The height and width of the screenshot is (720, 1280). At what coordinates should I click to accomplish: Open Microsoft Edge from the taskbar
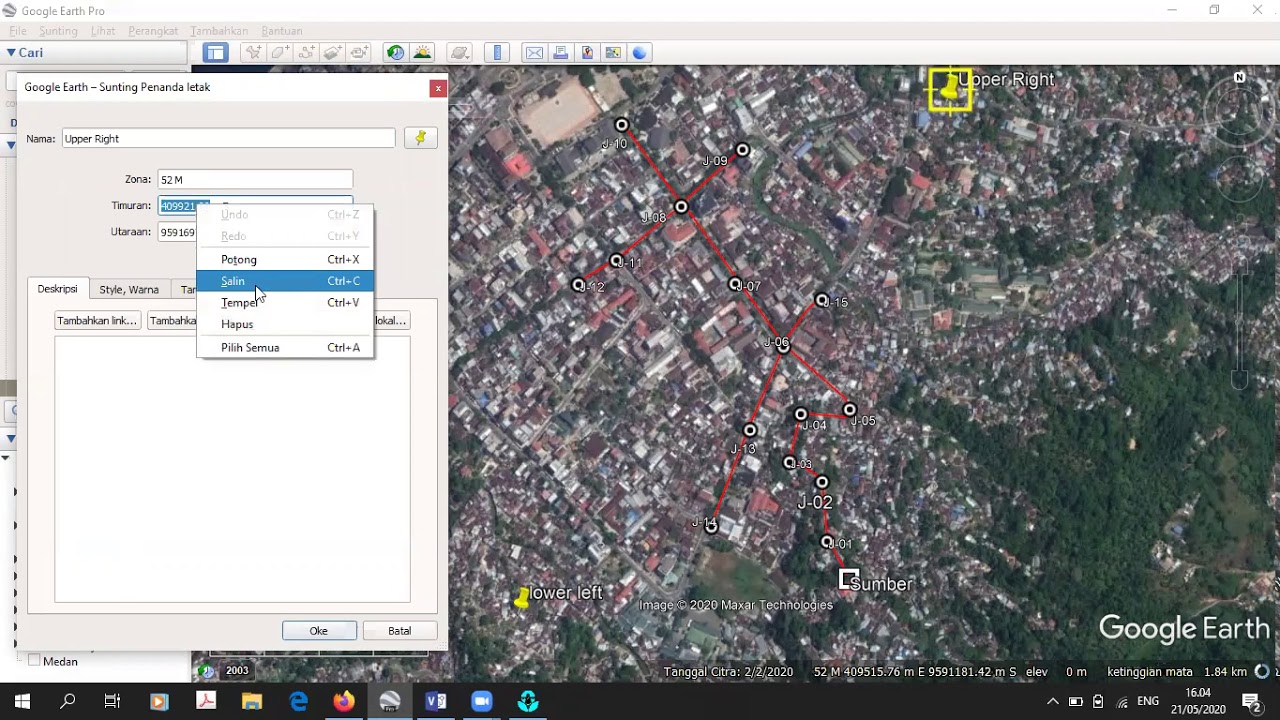click(x=298, y=702)
